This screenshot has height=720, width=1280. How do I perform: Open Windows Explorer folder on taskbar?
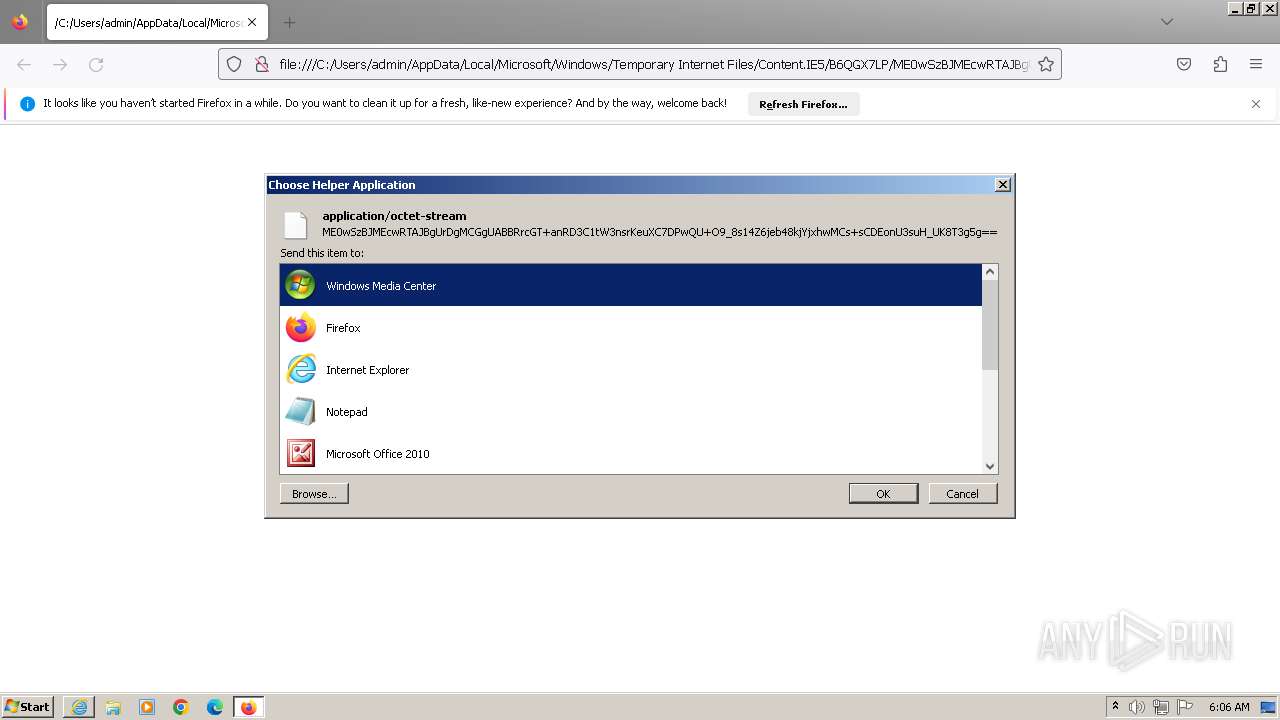coord(113,707)
